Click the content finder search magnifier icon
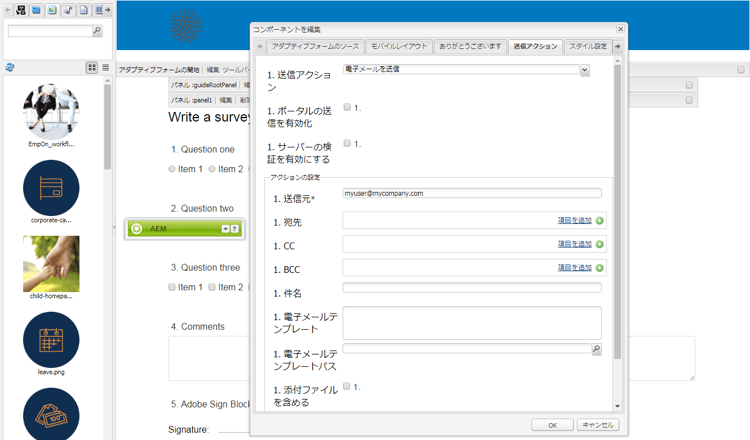 97,31
